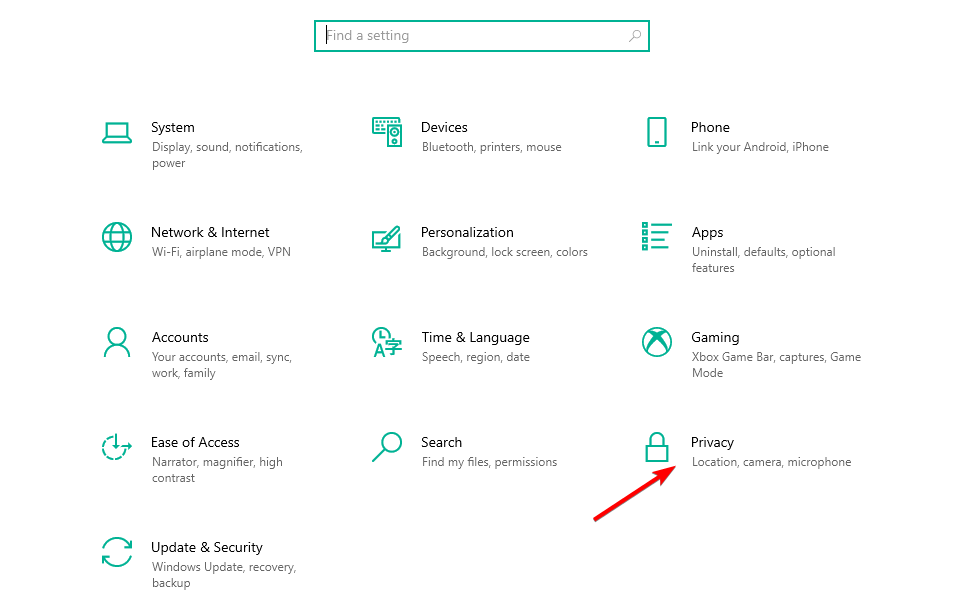970x603 pixels.
Task: Open the System settings heading
Action: tap(173, 127)
